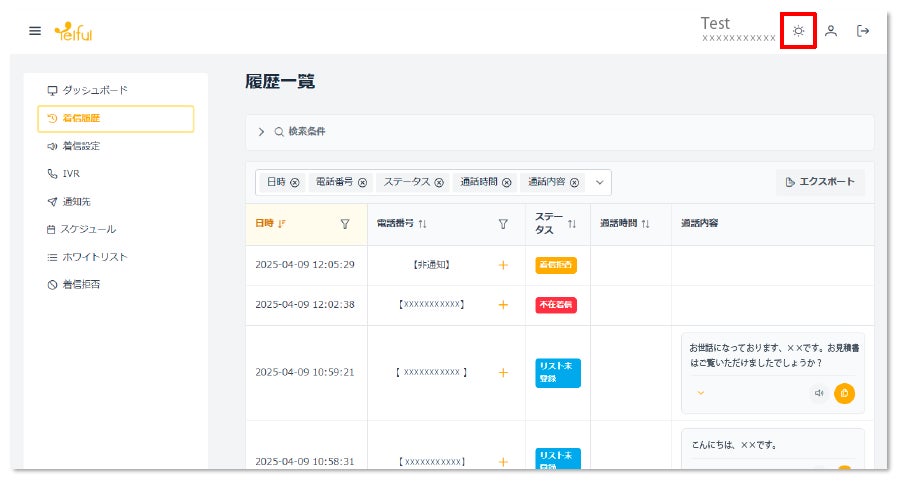Remove the 通話内容 column chip
This screenshot has width=900, height=481.
point(575,183)
